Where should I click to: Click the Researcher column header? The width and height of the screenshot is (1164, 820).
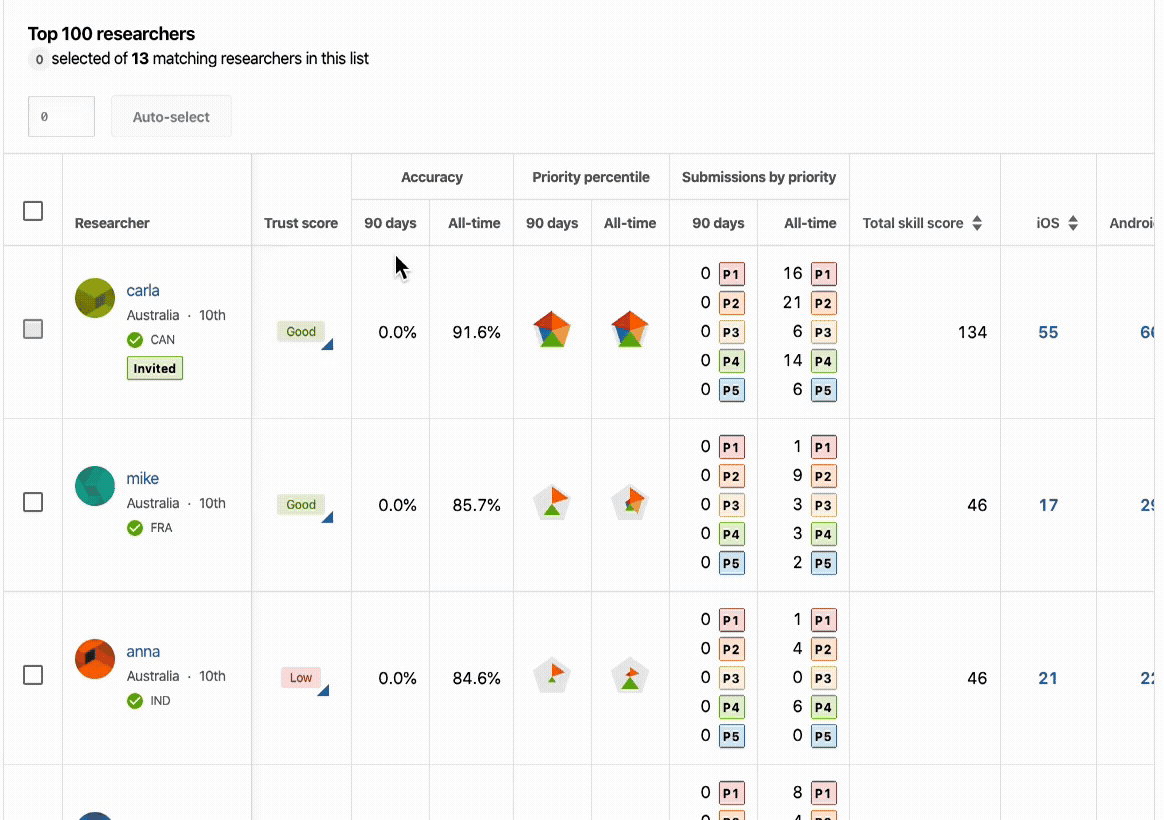pos(112,223)
